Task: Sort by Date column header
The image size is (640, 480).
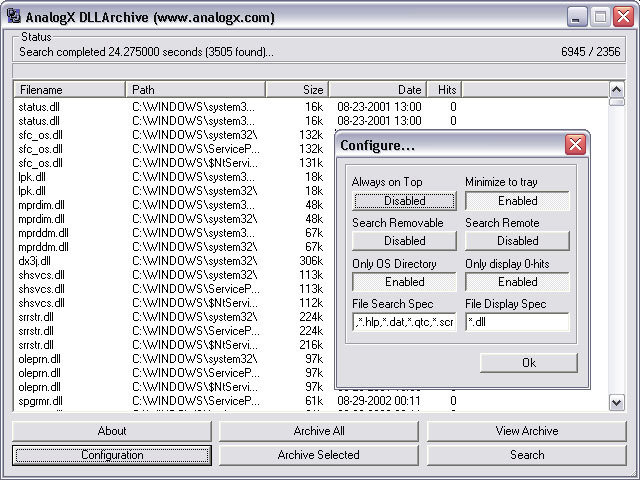Action: [x=378, y=89]
